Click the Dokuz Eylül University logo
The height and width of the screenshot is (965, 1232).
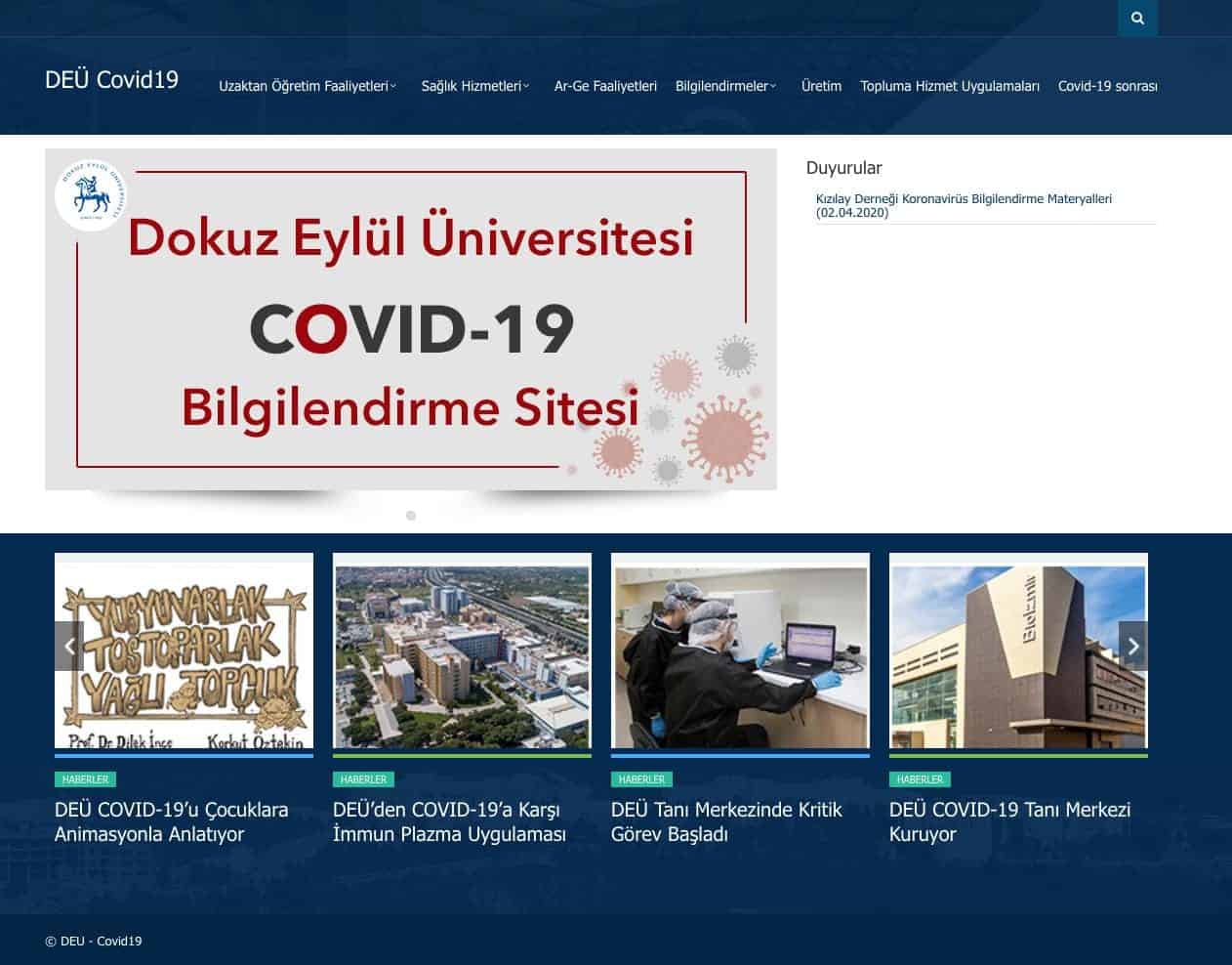(91, 195)
